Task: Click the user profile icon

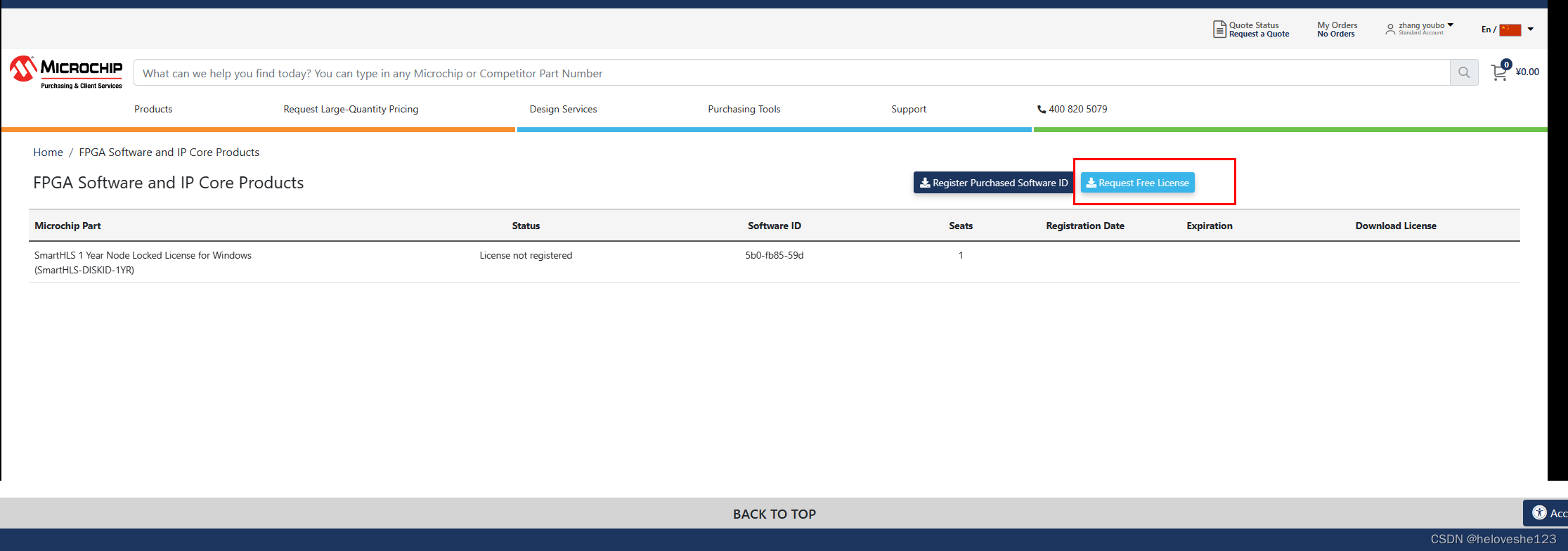Action: point(1390,29)
